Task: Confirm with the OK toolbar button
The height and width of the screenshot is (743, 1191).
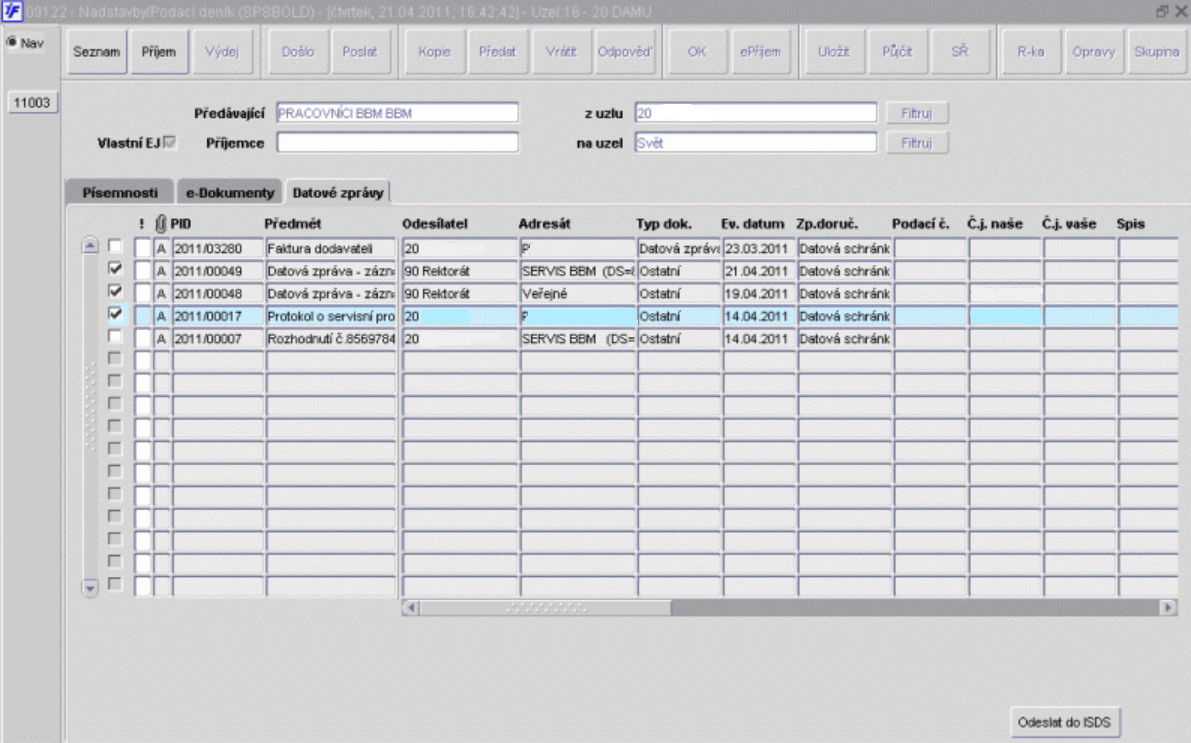Action: tap(697, 52)
